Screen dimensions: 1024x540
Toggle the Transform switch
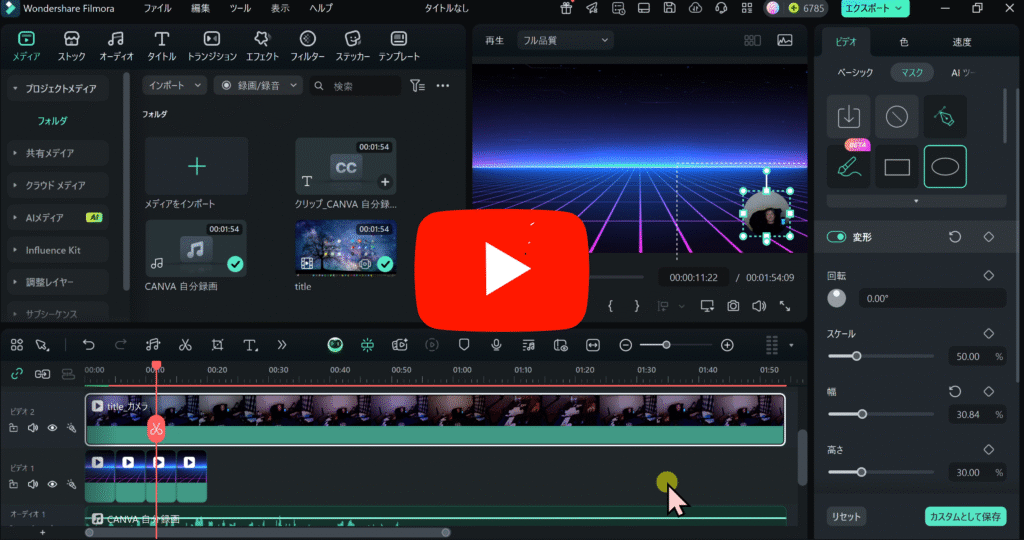836,237
